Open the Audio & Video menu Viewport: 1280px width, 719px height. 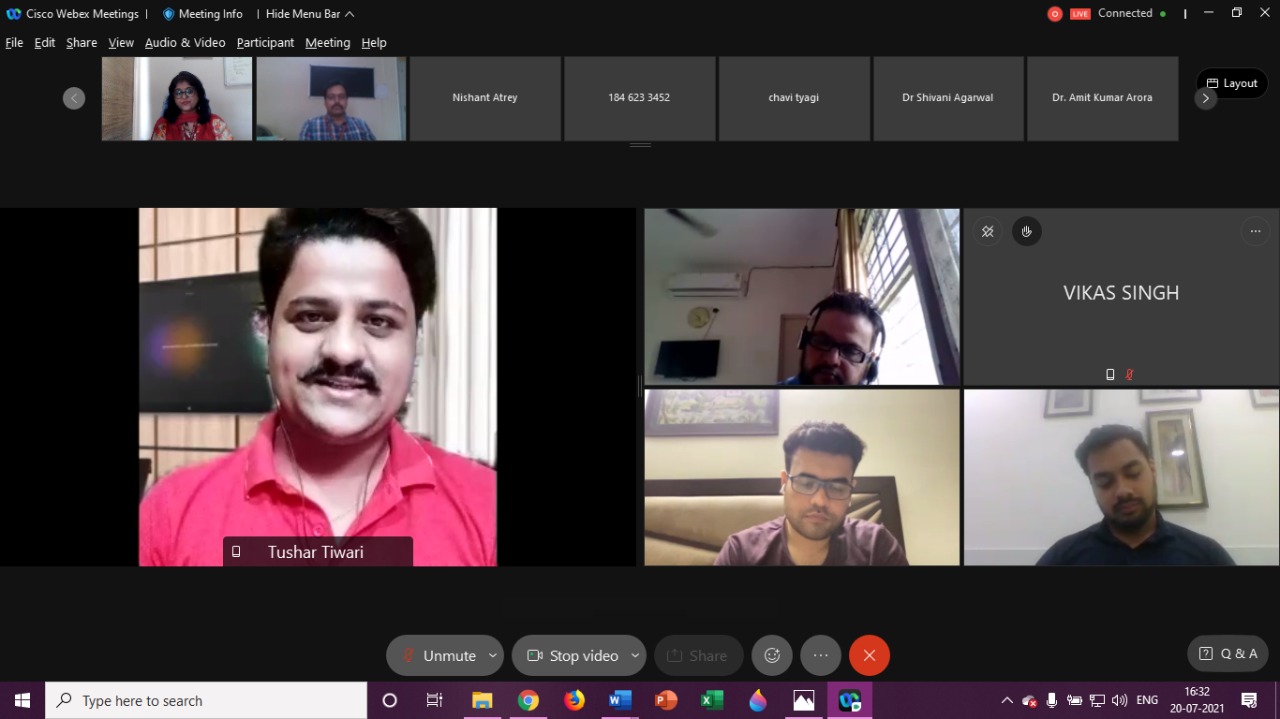(x=185, y=43)
